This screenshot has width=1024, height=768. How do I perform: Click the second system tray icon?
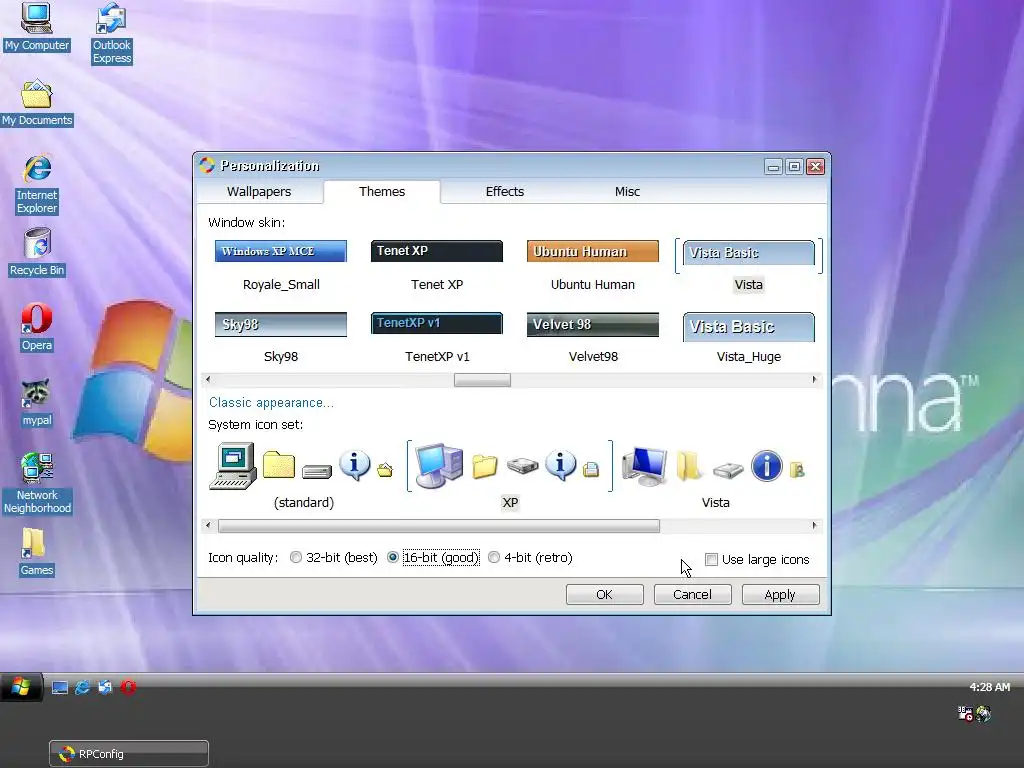tap(984, 713)
